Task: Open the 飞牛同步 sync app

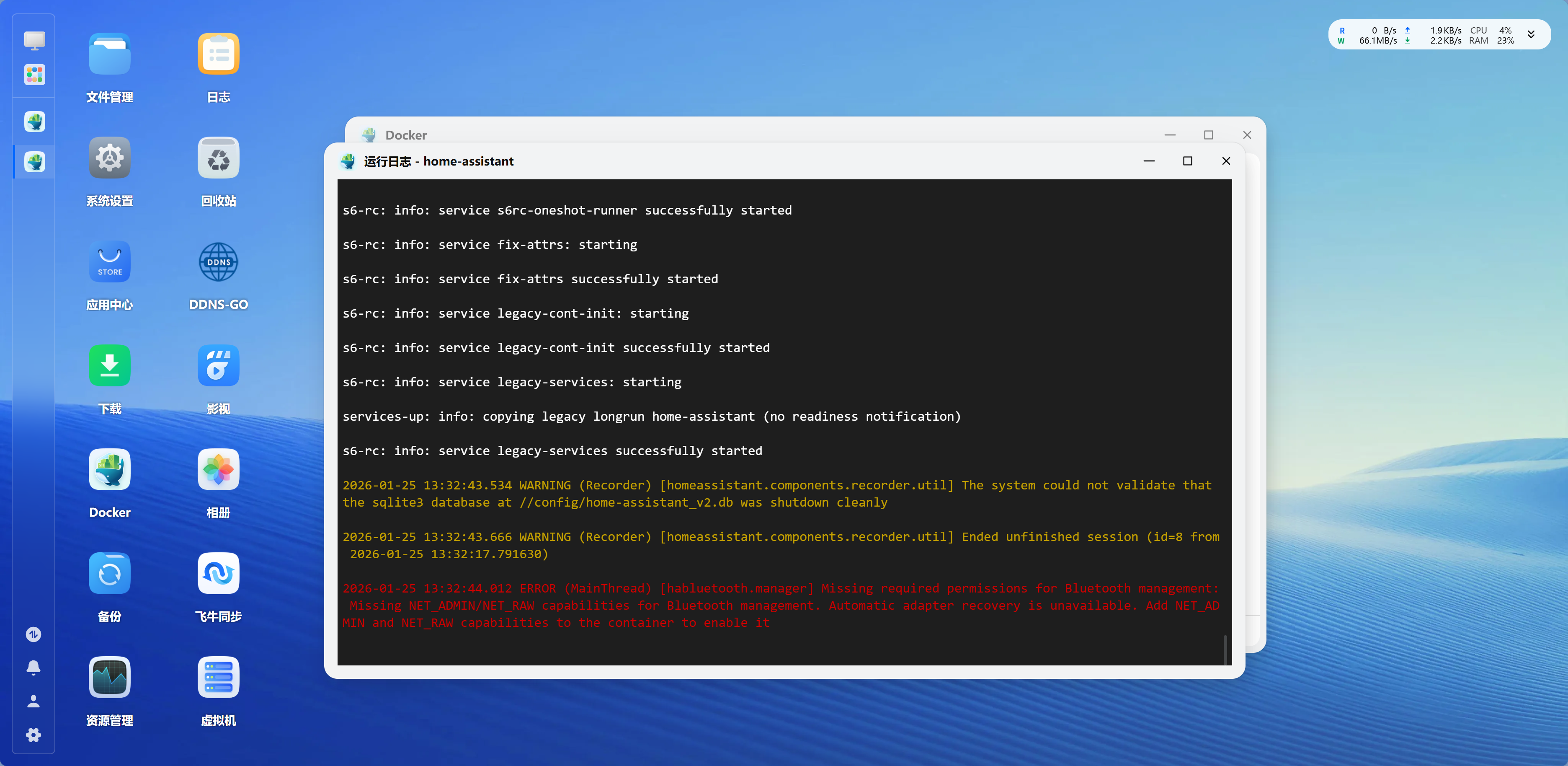Action: click(218, 574)
